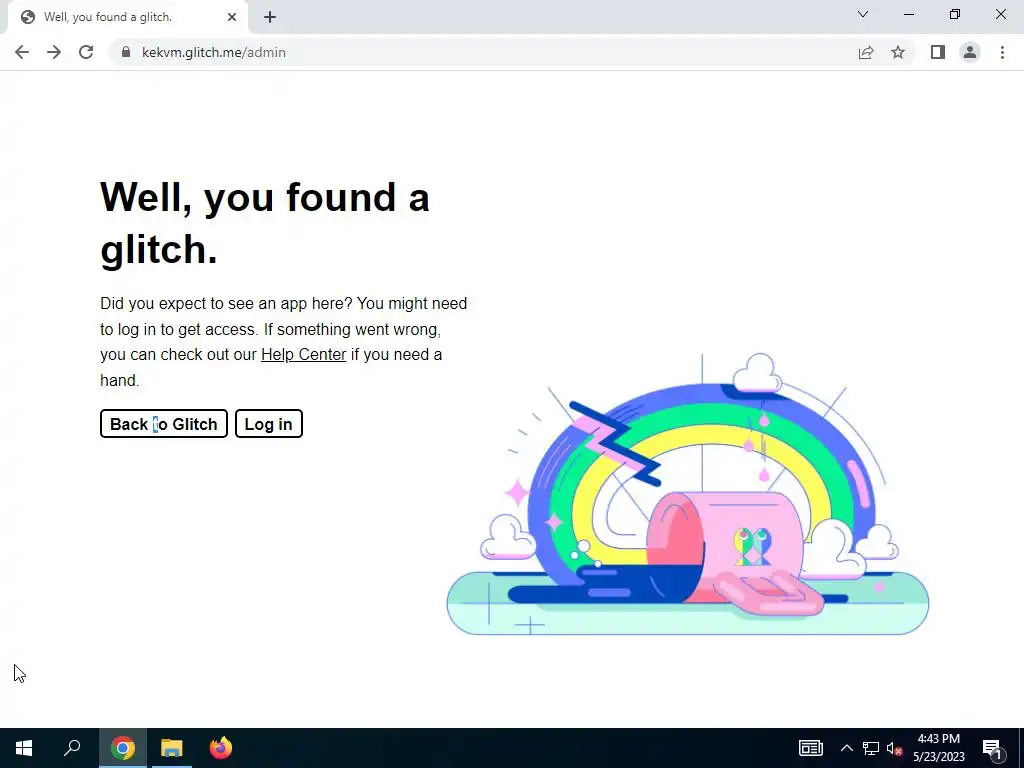Open the Help Center link
The image size is (1024, 768).
point(304,355)
